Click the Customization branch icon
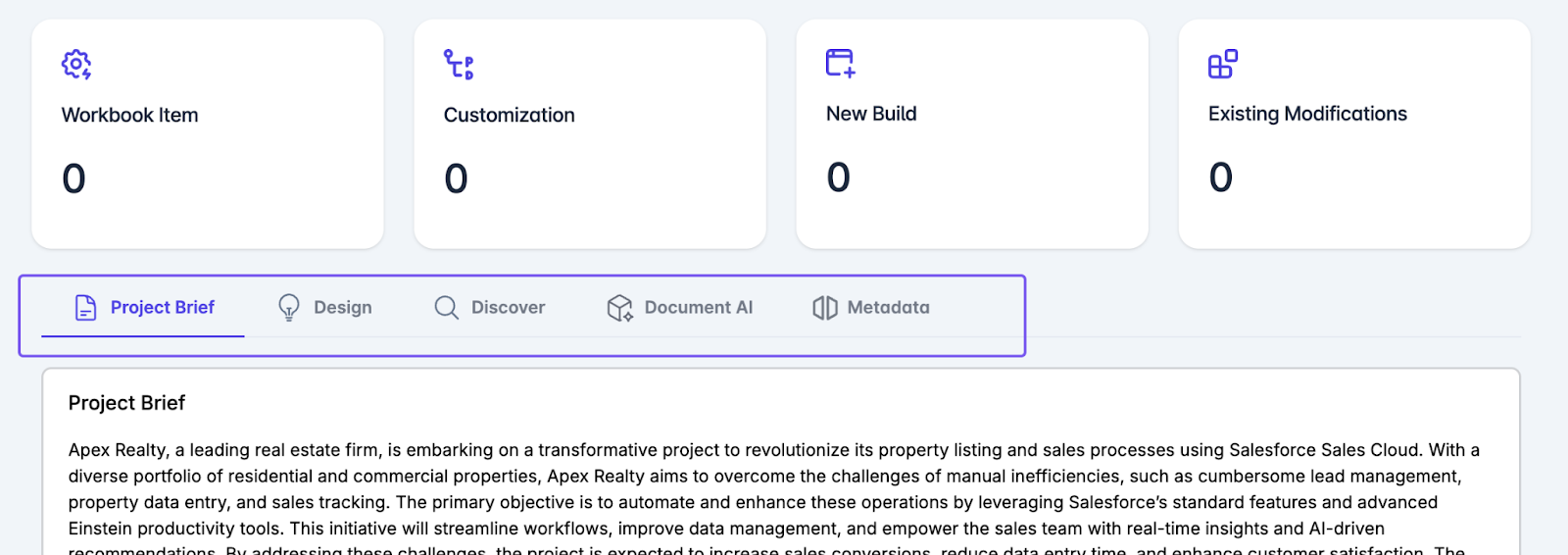 [459, 65]
